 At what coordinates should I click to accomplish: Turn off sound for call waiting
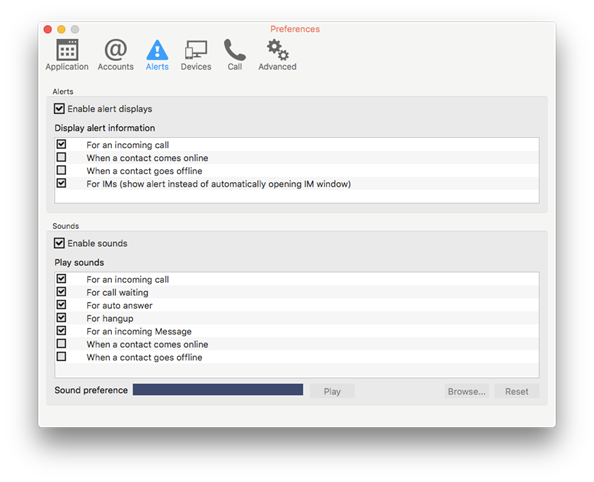pos(61,292)
